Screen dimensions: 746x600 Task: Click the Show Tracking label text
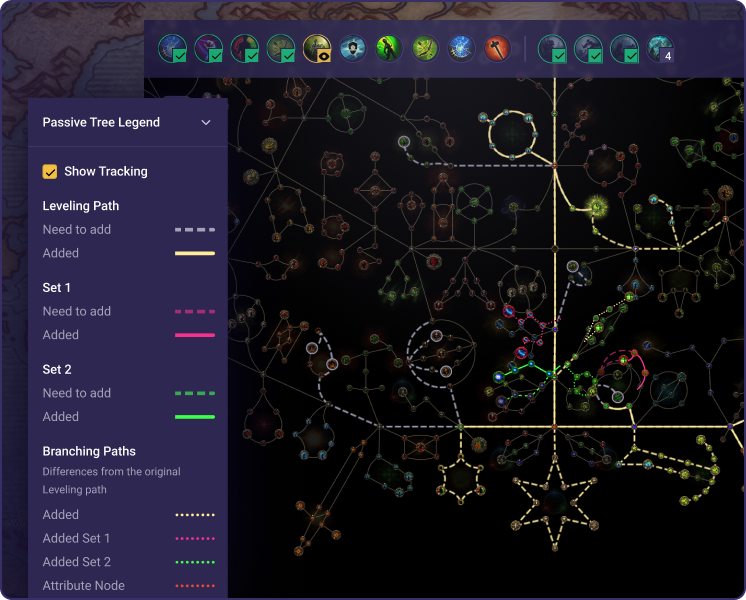pyautogui.click(x=105, y=172)
